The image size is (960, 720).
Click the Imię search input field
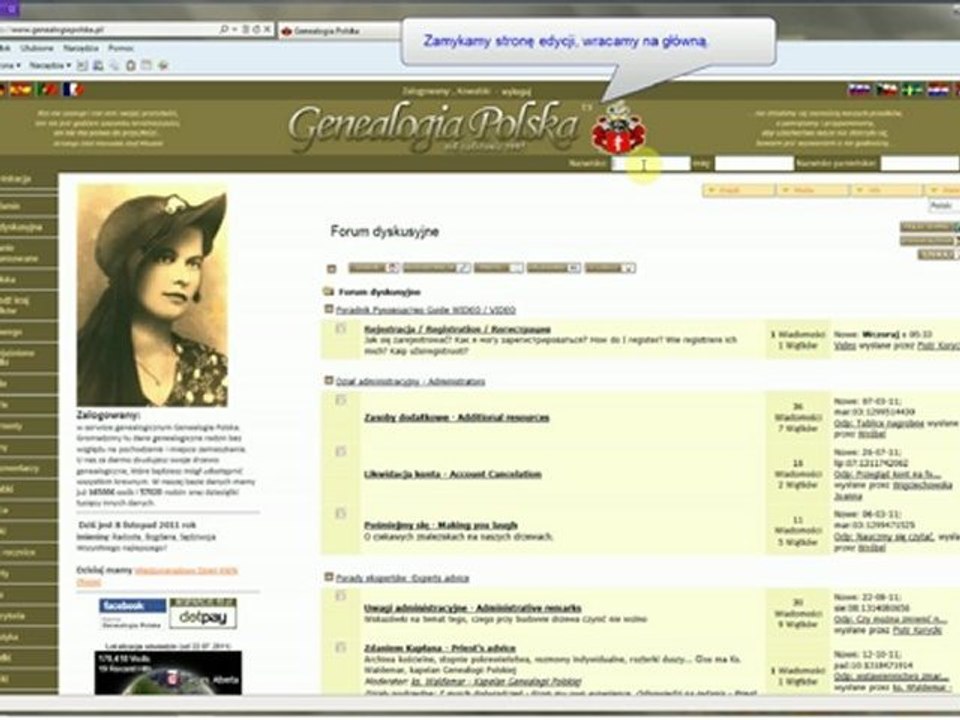[754, 163]
